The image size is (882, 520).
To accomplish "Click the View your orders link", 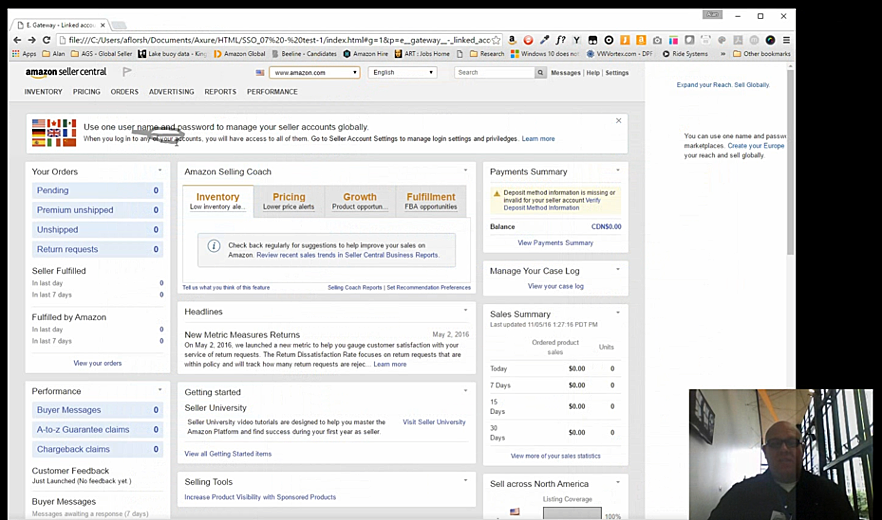I will (97, 364).
